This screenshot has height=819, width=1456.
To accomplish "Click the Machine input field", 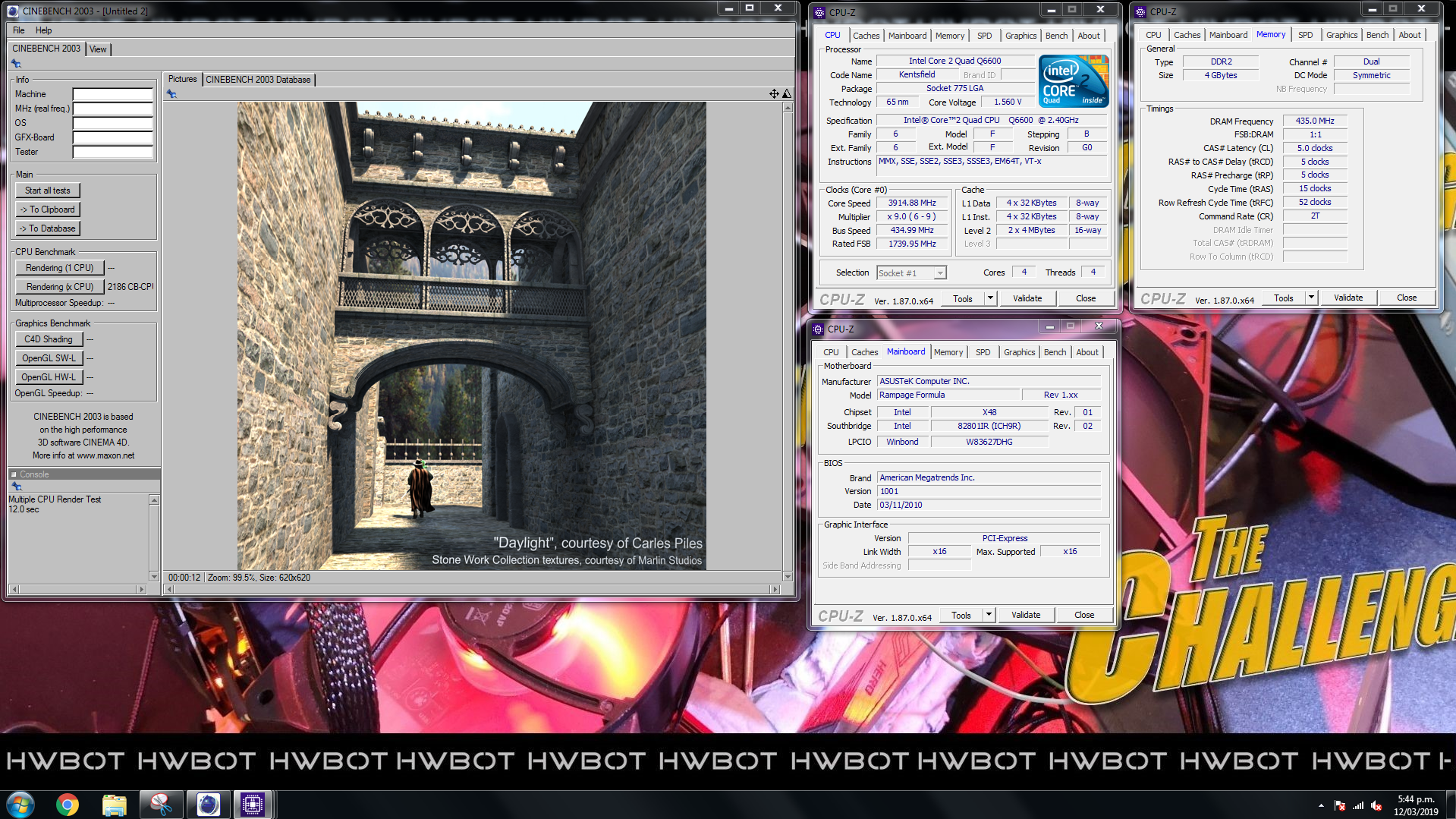I will tap(113, 94).
